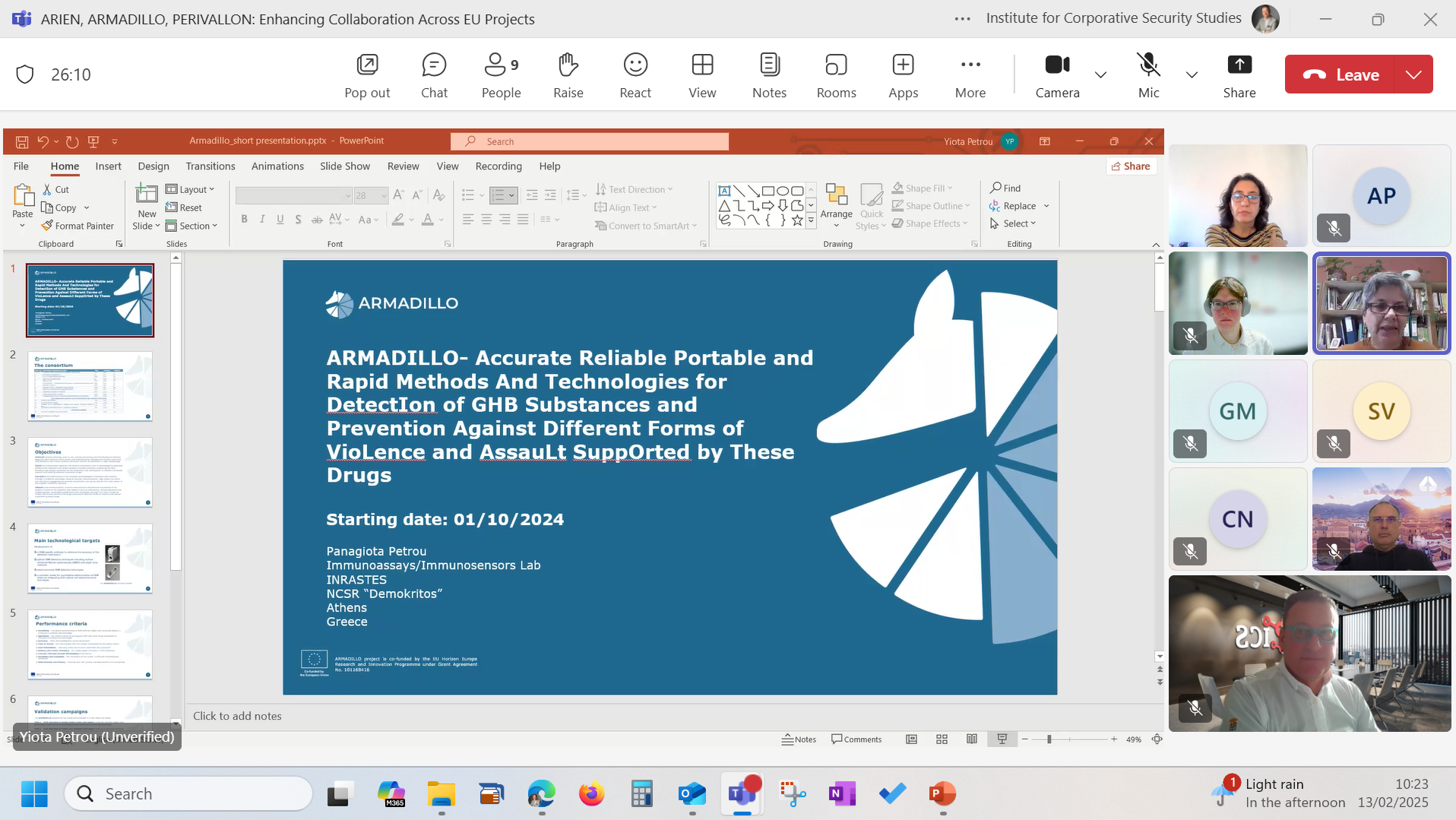Select the speaking participant's video tile
Viewport: 1456px width, 820px height.
coord(1381,303)
